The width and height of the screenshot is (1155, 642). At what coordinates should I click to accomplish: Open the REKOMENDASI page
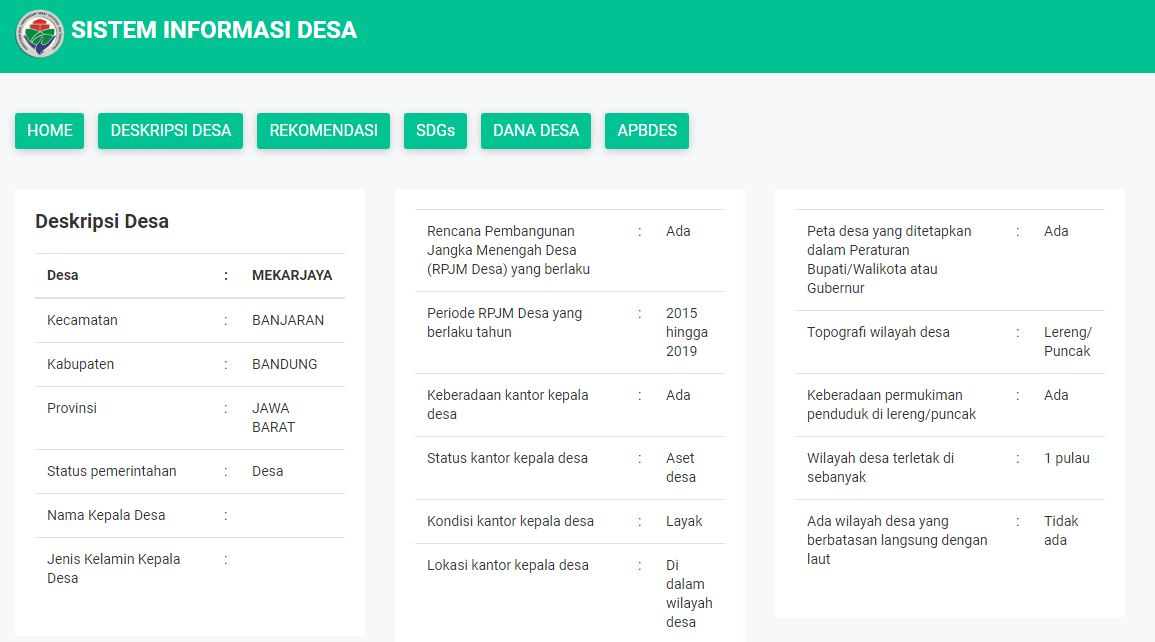coord(322,130)
